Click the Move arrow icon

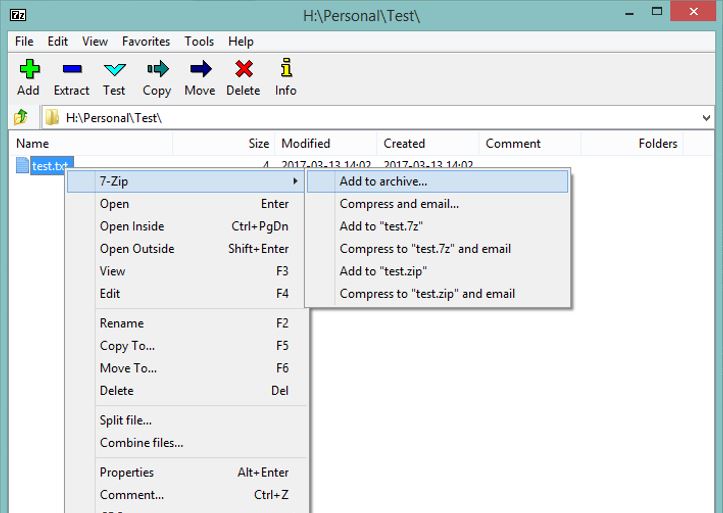(x=200, y=69)
